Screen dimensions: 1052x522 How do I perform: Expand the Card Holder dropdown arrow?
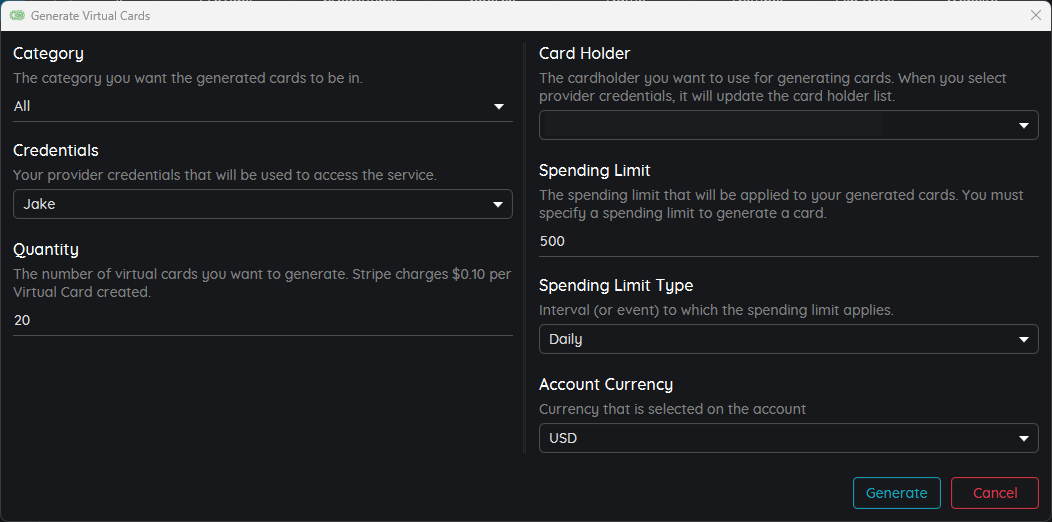pyautogui.click(x=1024, y=125)
